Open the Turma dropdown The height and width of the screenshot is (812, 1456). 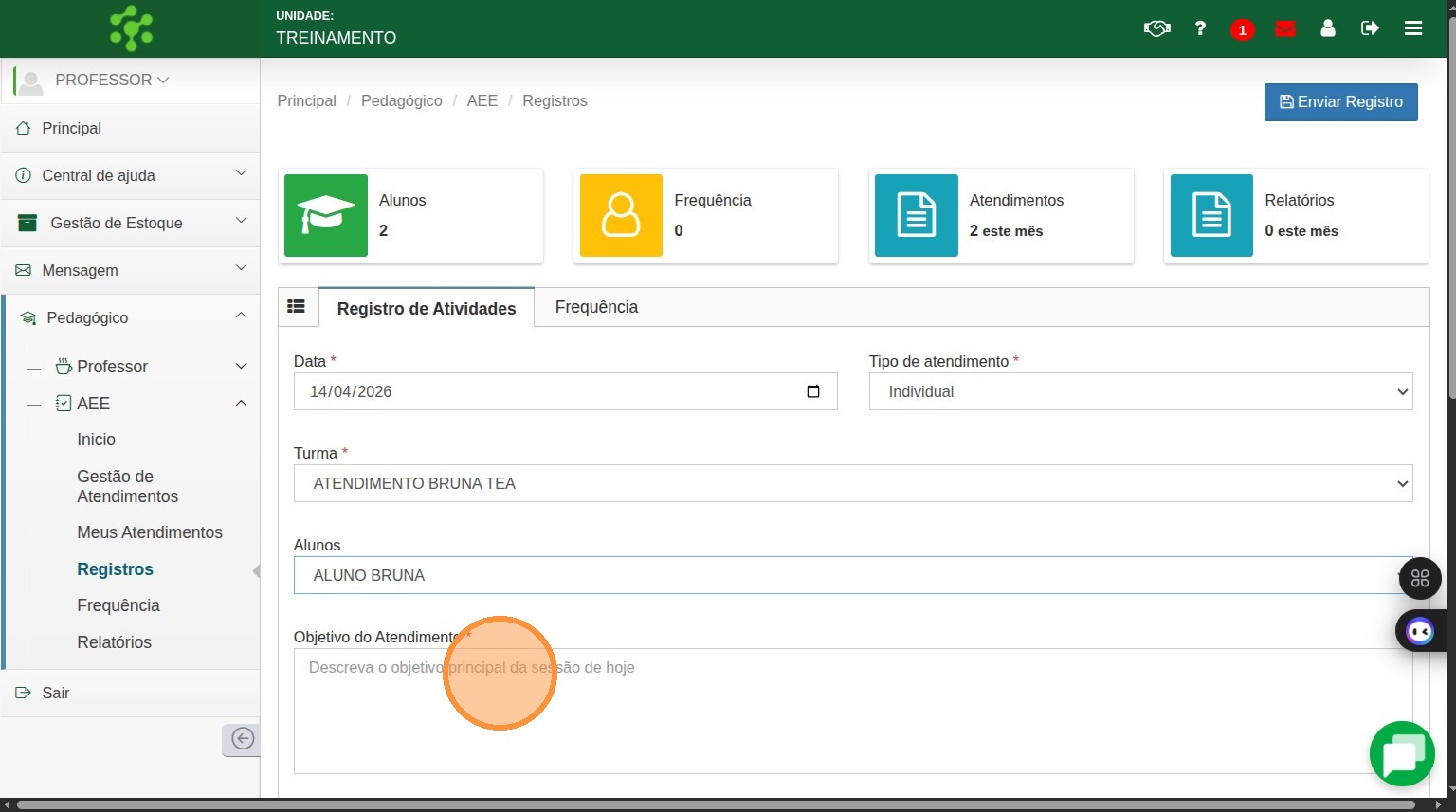[x=852, y=483]
